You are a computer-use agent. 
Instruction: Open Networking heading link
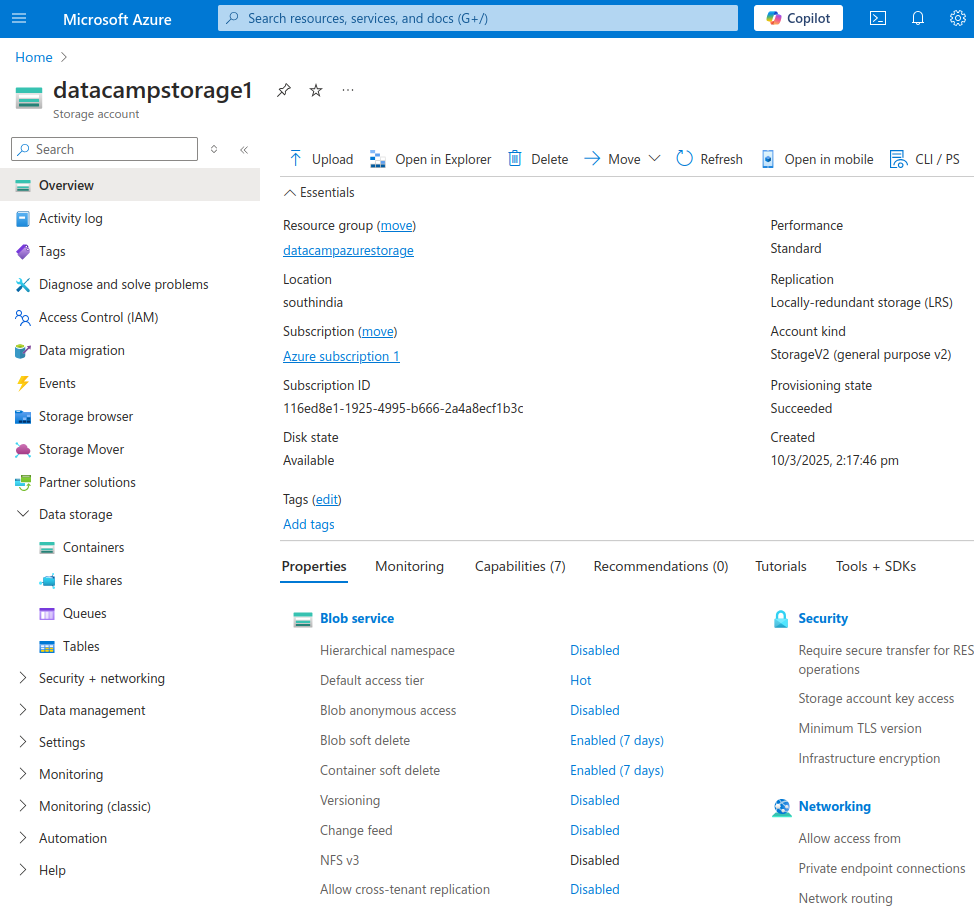pos(834,806)
